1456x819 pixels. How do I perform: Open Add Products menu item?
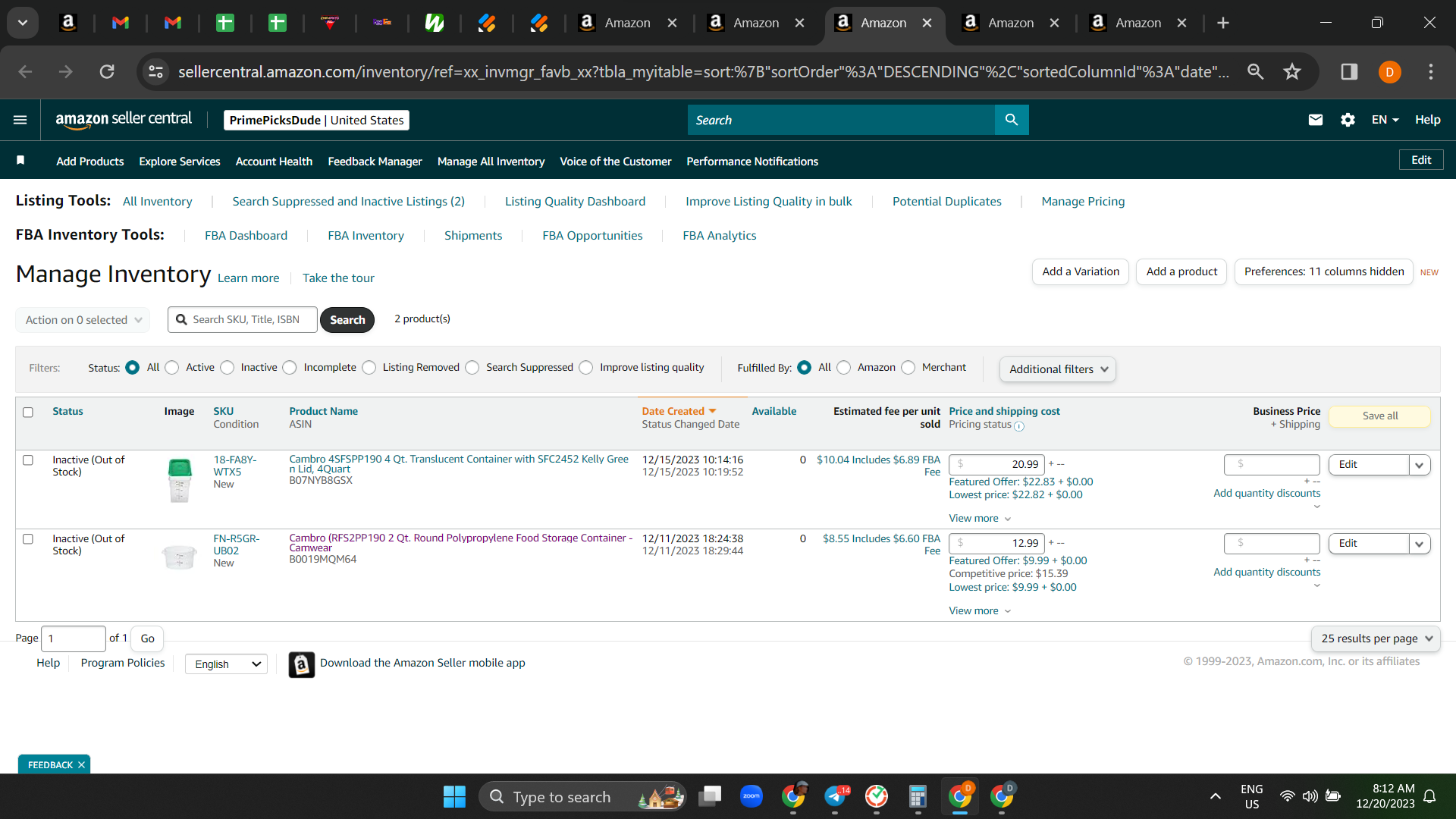tap(89, 162)
